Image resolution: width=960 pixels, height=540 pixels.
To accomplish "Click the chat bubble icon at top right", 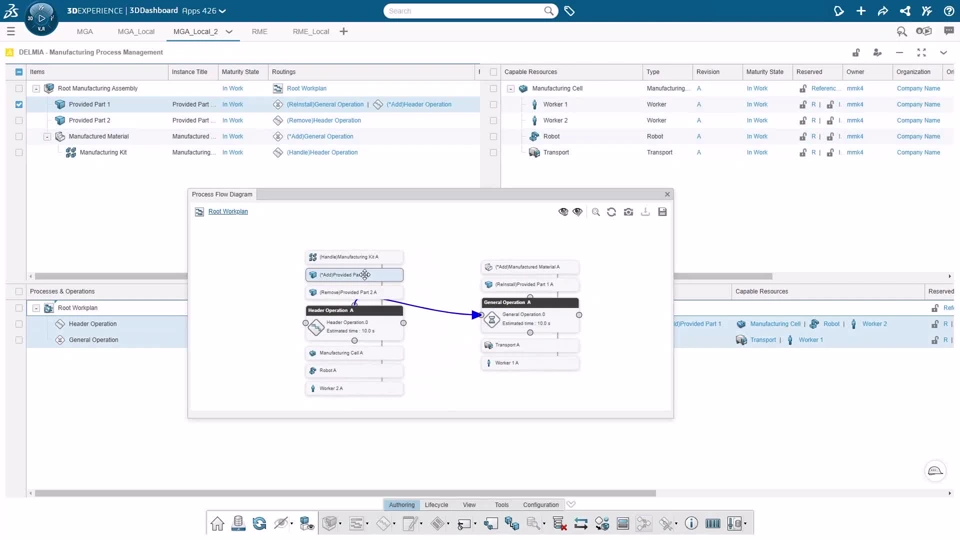I will (x=949, y=31).
